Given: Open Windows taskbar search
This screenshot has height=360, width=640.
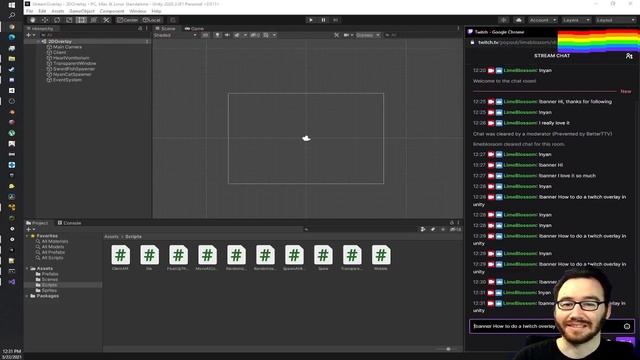Looking at the screenshot, I should pyautogui.click(x=12, y=16).
